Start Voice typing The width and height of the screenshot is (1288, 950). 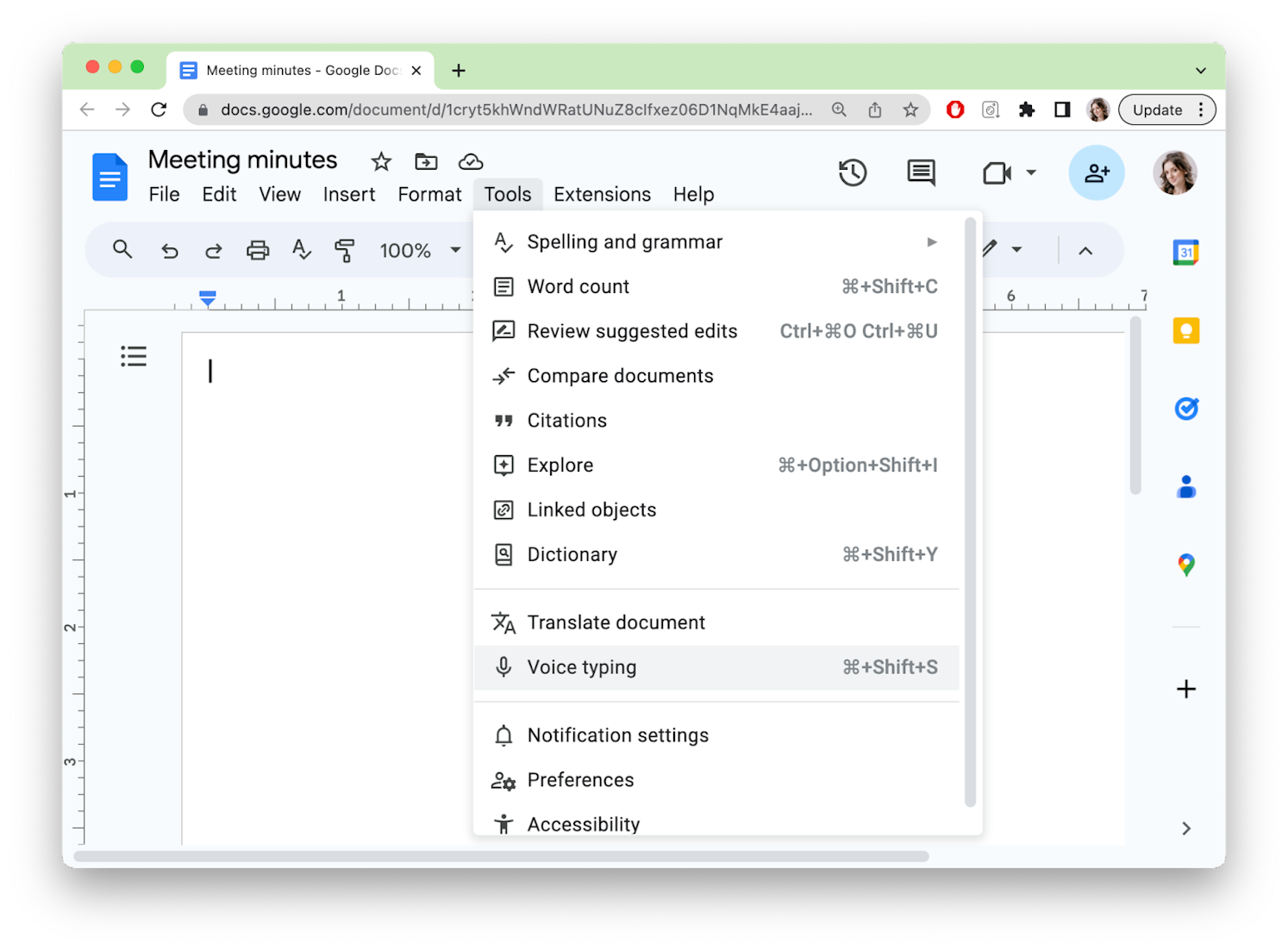click(716, 667)
